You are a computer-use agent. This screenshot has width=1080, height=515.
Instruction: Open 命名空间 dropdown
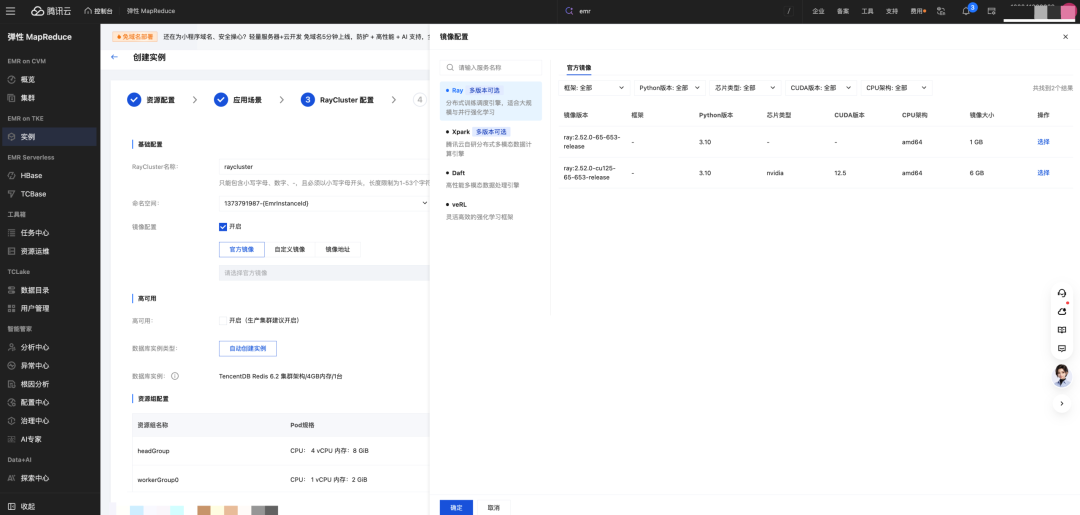(x=324, y=203)
